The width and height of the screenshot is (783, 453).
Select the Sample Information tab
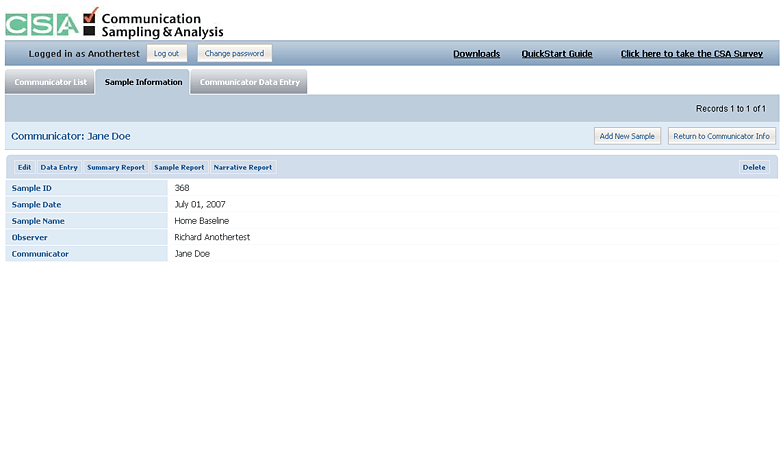click(143, 83)
